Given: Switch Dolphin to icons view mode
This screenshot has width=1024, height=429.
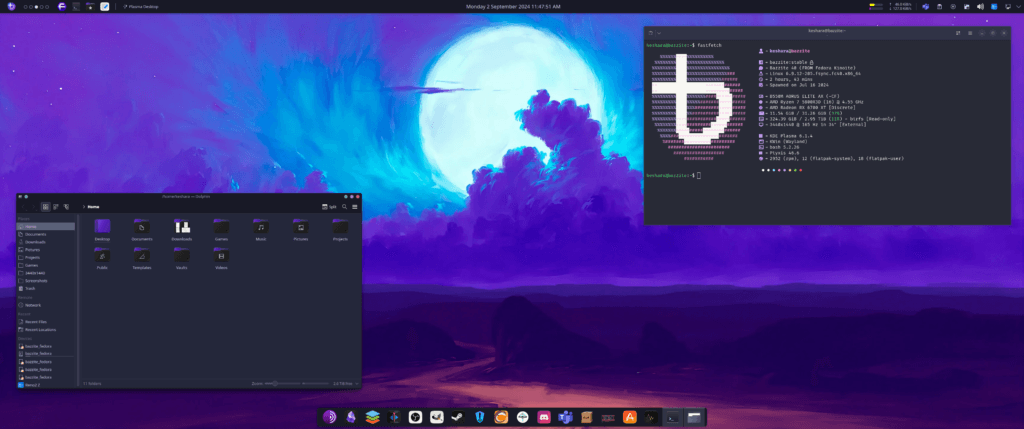Looking at the screenshot, I should click(46, 206).
